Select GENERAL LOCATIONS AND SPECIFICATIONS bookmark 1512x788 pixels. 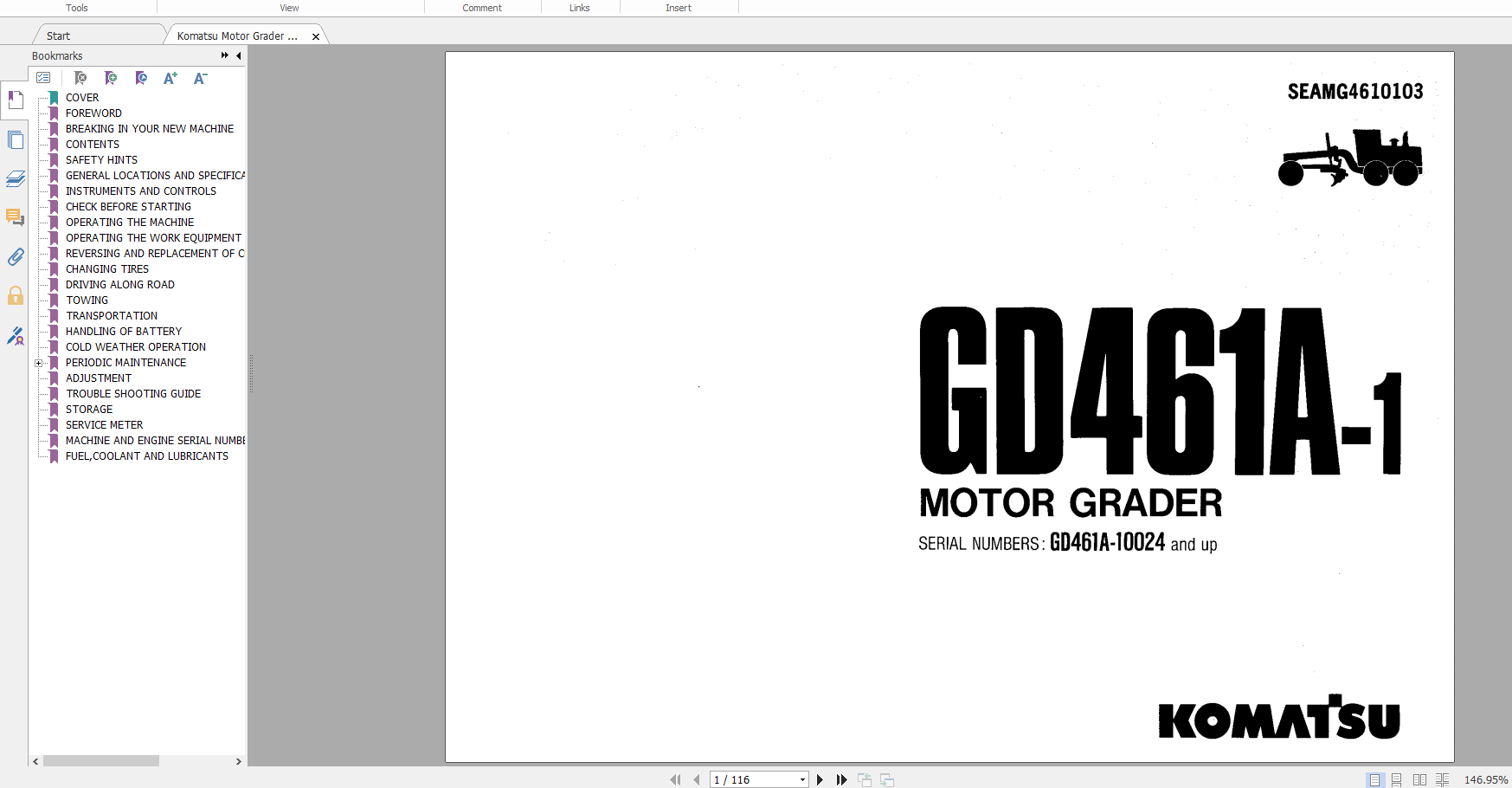(x=155, y=176)
